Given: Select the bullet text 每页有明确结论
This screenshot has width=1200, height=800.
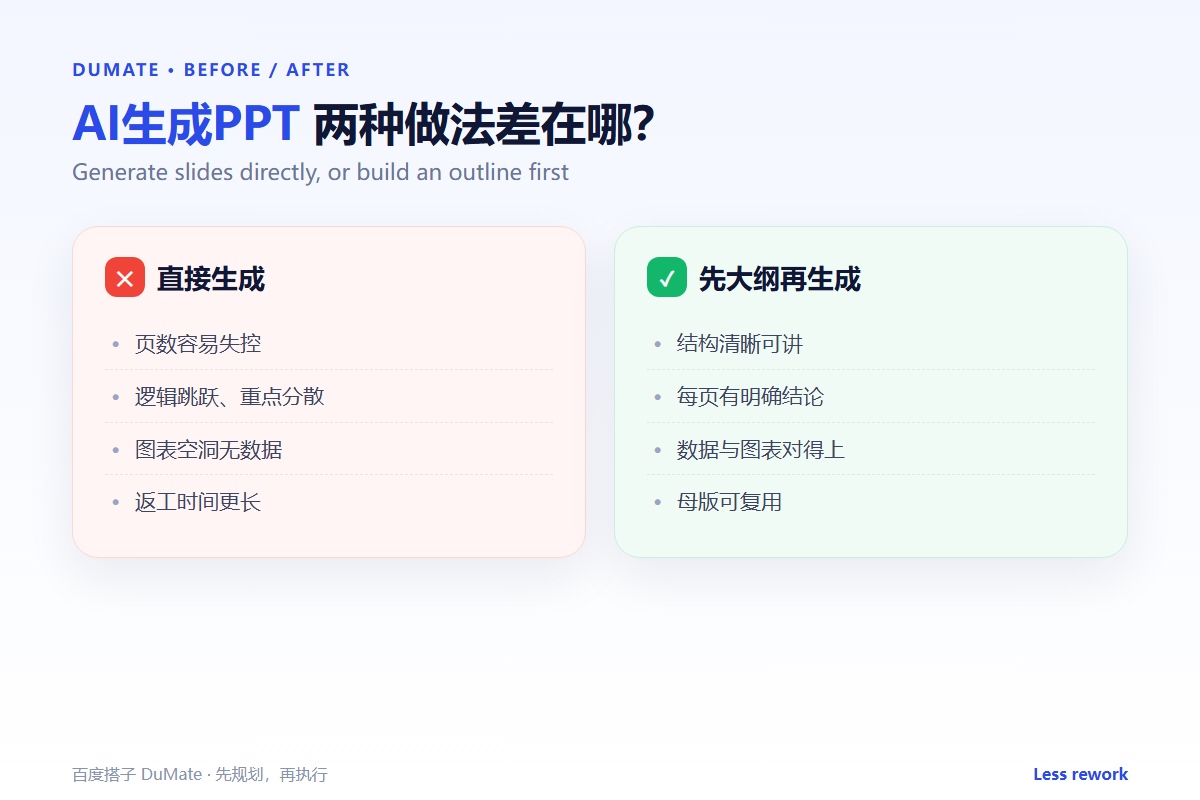Looking at the screenshot, I should [751, 396].
